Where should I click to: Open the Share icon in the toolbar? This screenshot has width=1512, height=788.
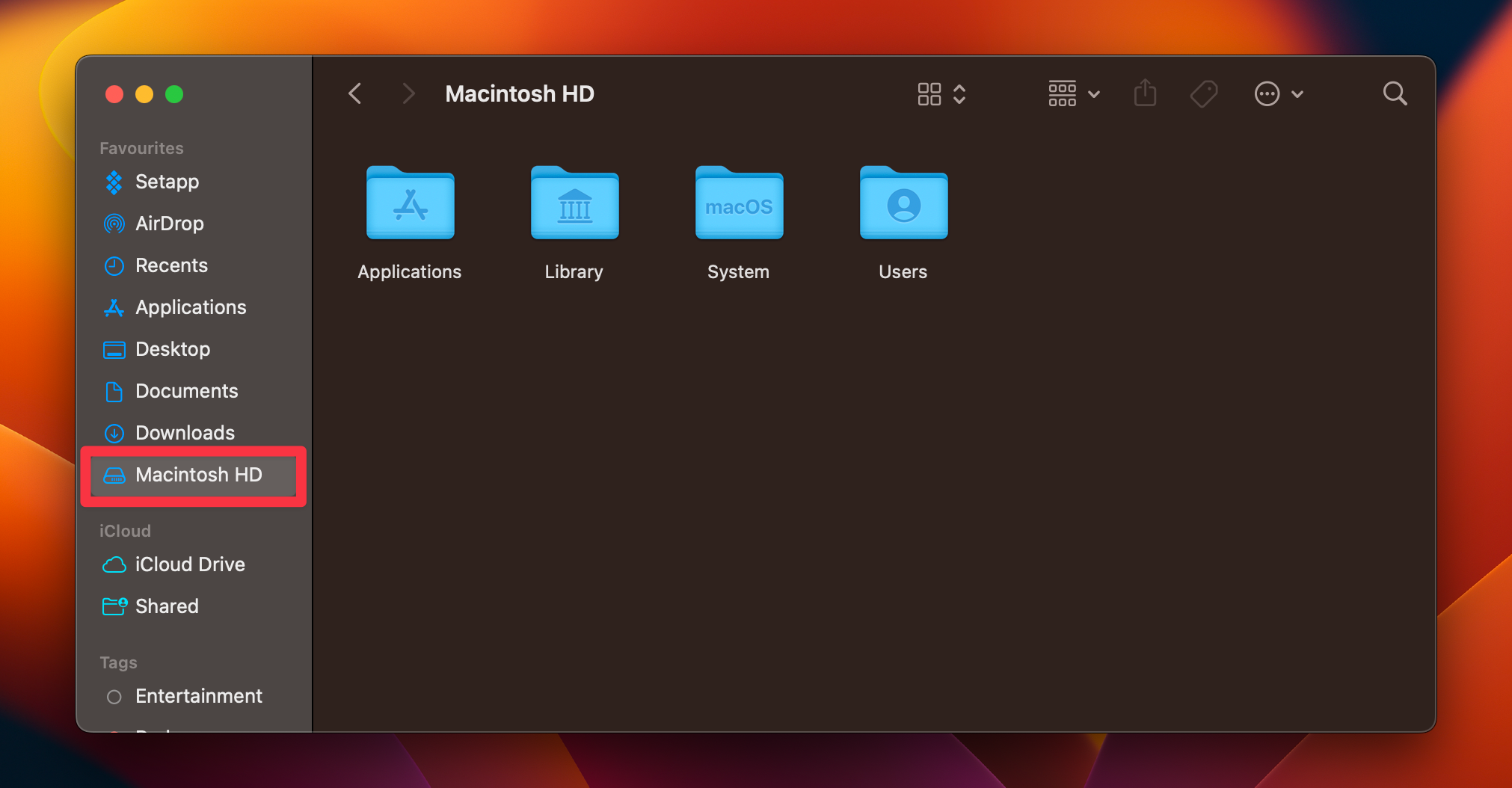(x=1145, y=93)
